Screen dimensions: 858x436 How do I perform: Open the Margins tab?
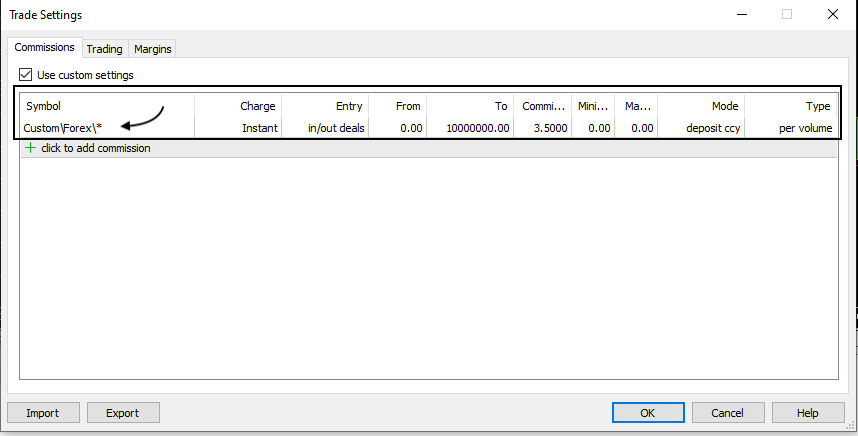tap(152, 48)
